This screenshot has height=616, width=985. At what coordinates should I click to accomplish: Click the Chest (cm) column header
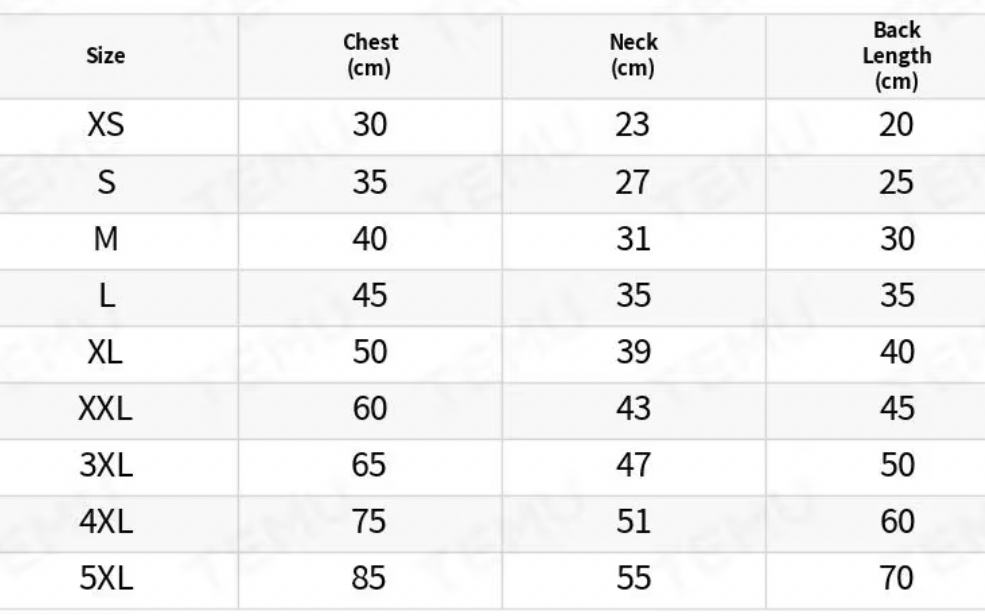coord(370,56)
